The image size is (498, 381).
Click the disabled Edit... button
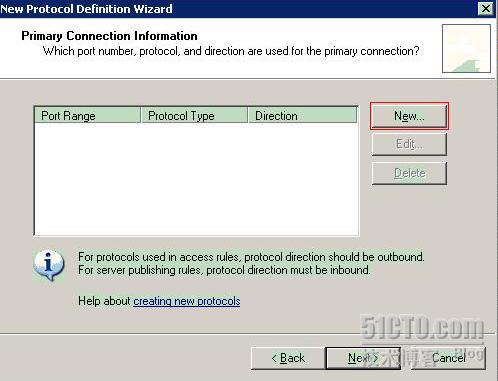(x=409, y=144)
